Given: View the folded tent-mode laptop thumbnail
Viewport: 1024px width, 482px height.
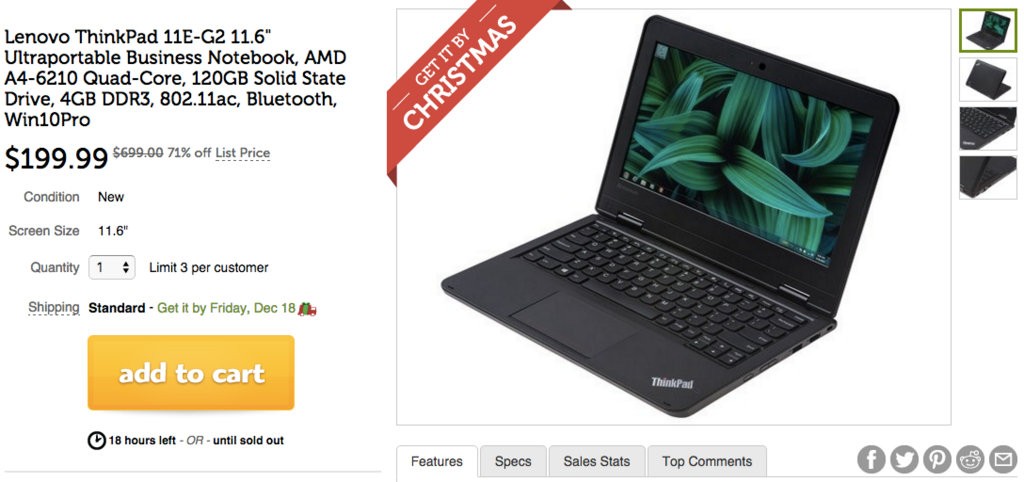Looking at the screenshot, I should [987, 80].
